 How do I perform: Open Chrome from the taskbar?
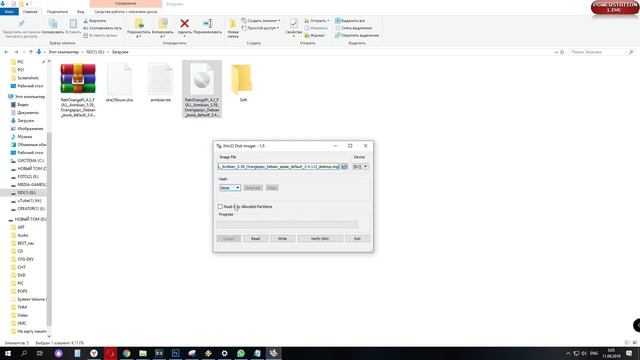pos(127,353)
